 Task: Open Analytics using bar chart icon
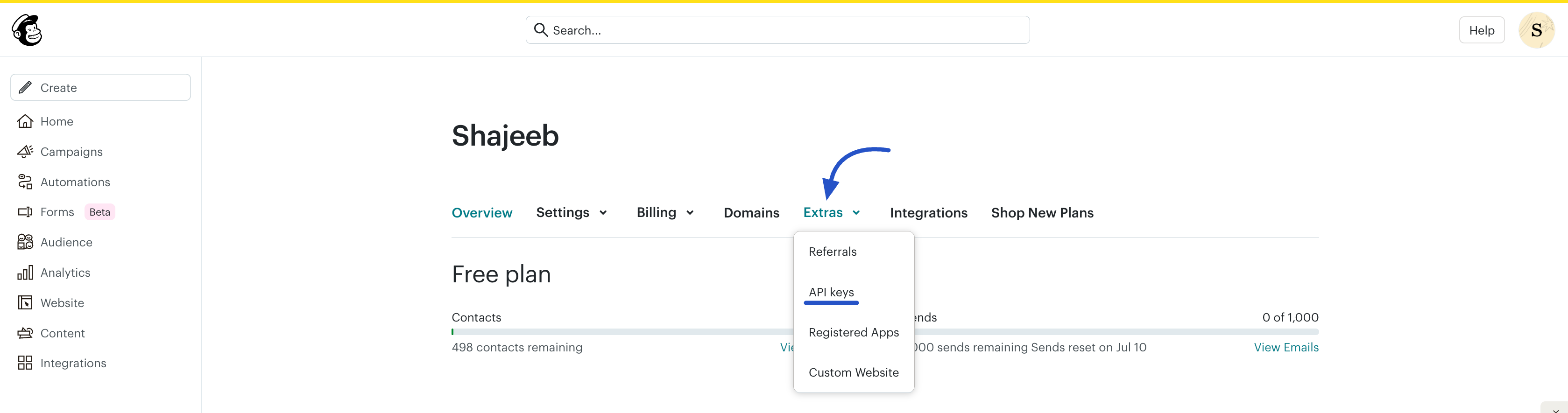pos(25,273)
